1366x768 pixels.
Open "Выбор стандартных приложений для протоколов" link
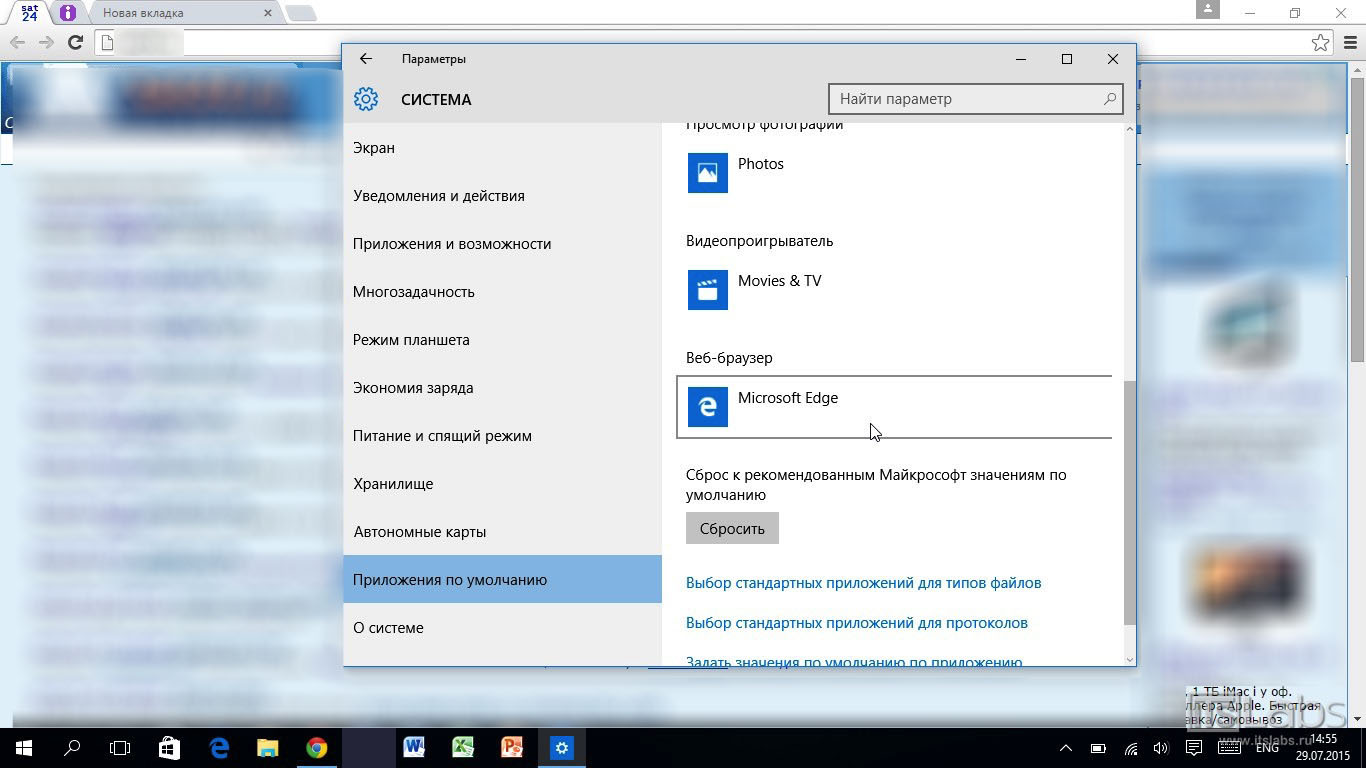857,623
